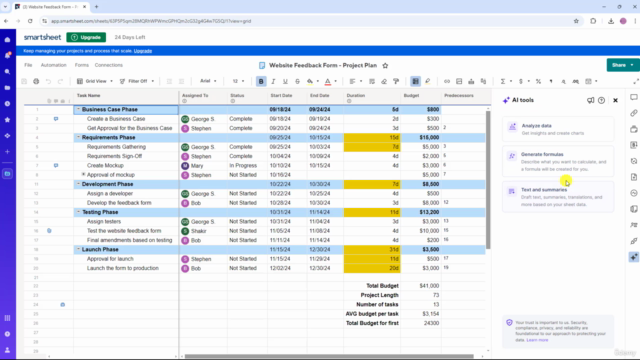
Task: Click the Create plus icon in sidebar
Action: point(7,151)
